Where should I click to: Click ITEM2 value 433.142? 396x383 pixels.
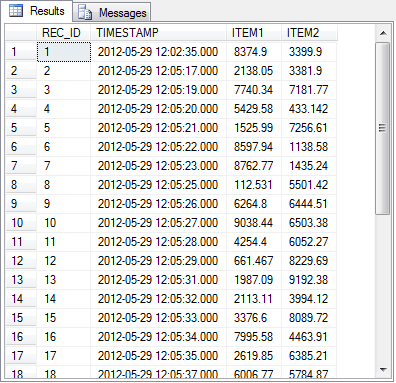pos(308,109)
